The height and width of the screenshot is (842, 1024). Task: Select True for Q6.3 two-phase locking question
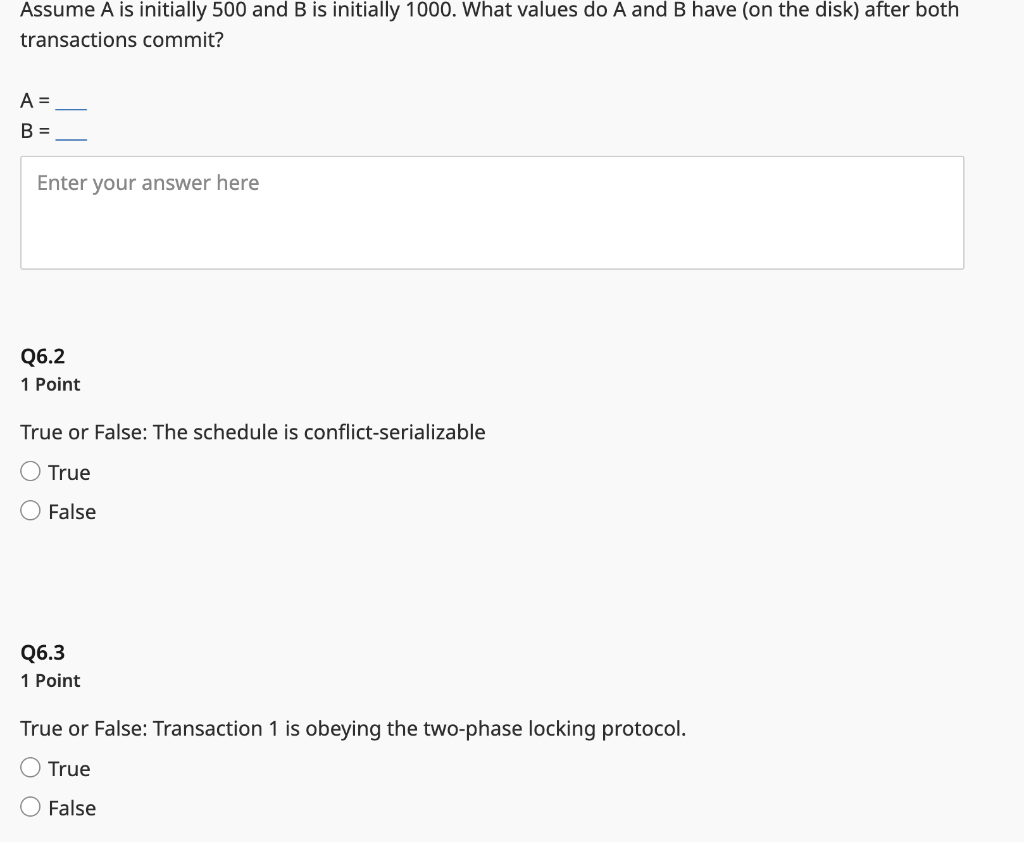click(30, 767)
